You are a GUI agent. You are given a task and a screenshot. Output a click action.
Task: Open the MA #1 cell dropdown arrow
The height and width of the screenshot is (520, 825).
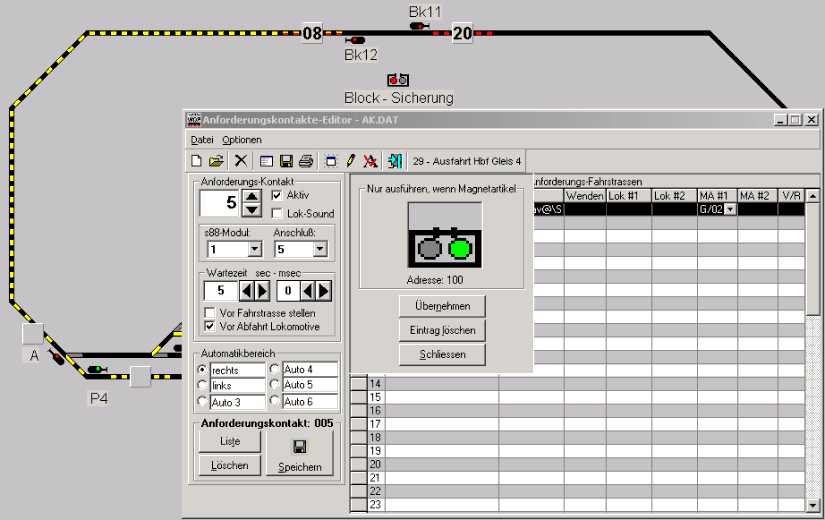729,210
